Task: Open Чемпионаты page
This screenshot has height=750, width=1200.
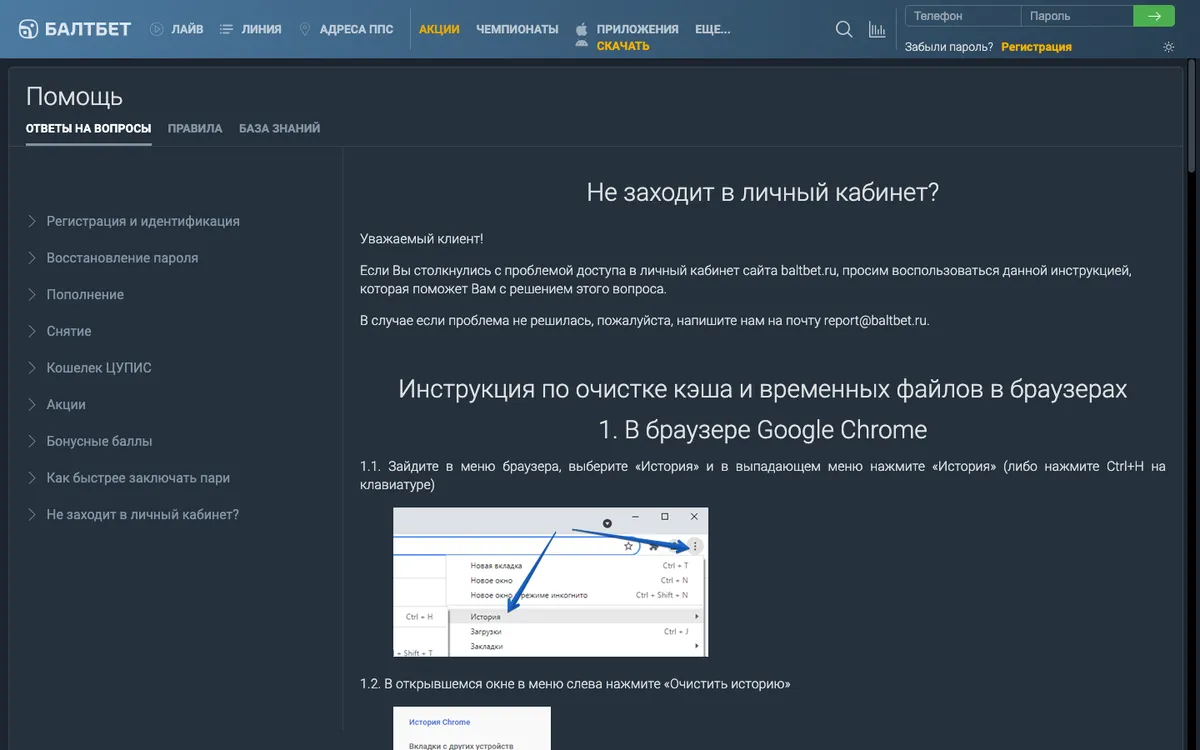Action: click(x=517, y=29)
